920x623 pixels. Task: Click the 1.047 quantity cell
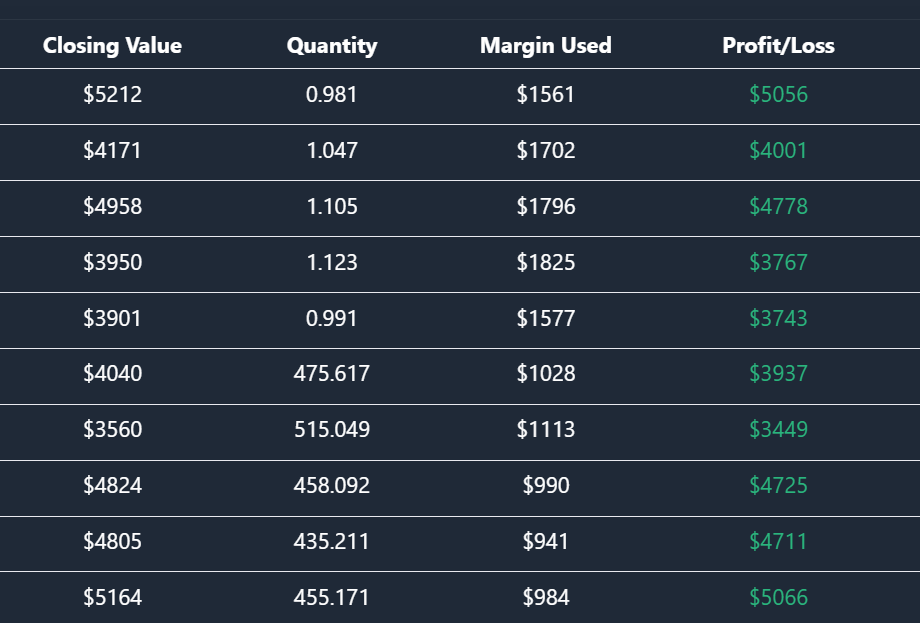point(332,151)
